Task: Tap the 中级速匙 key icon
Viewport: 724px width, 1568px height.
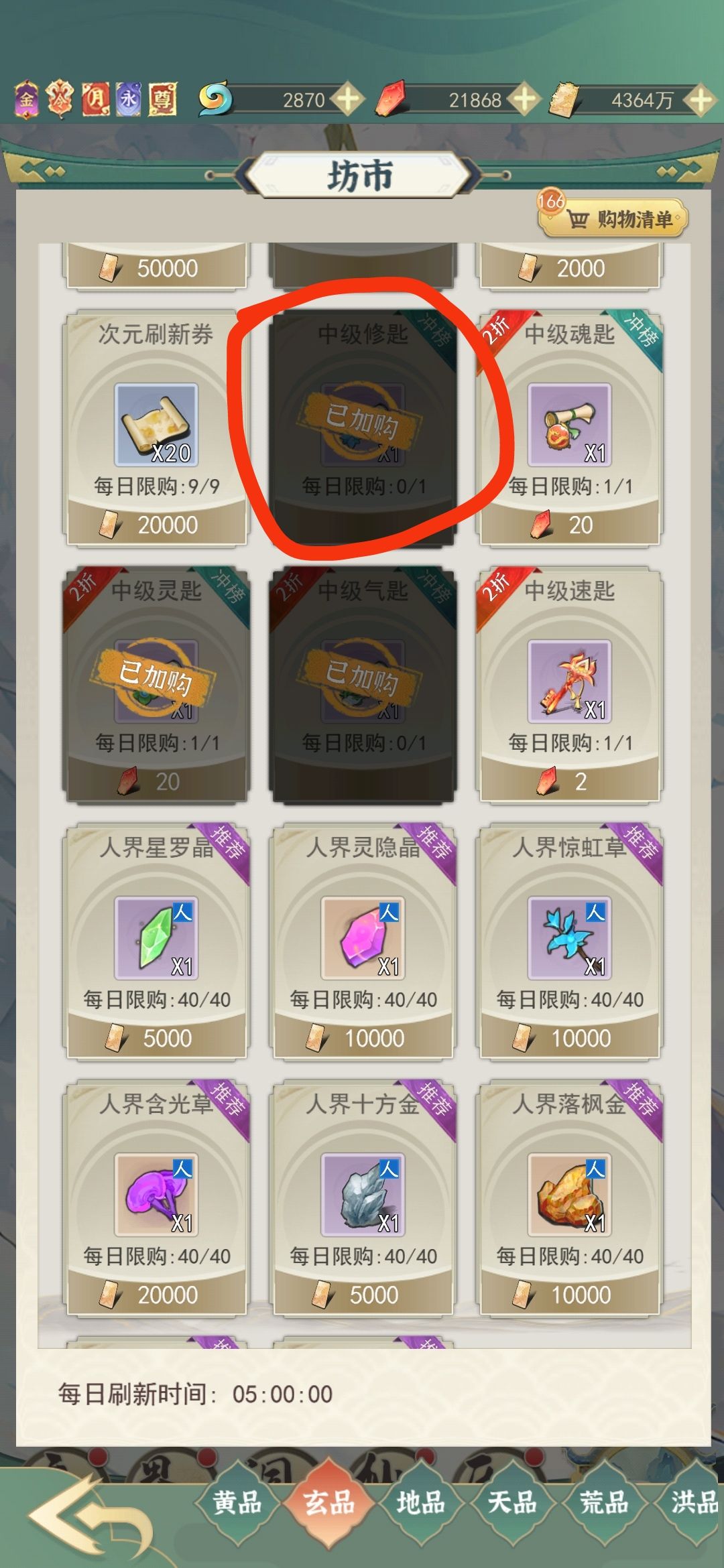Action: click(x=569, y=681)
